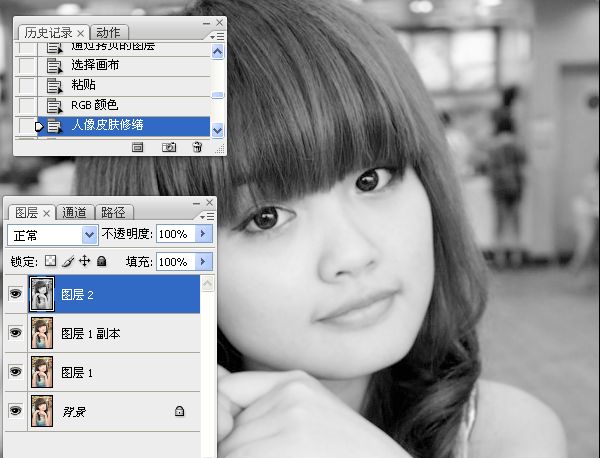Set history brush source for 选择画布
The height and width of the screenshot is (458, 600).
26,65
